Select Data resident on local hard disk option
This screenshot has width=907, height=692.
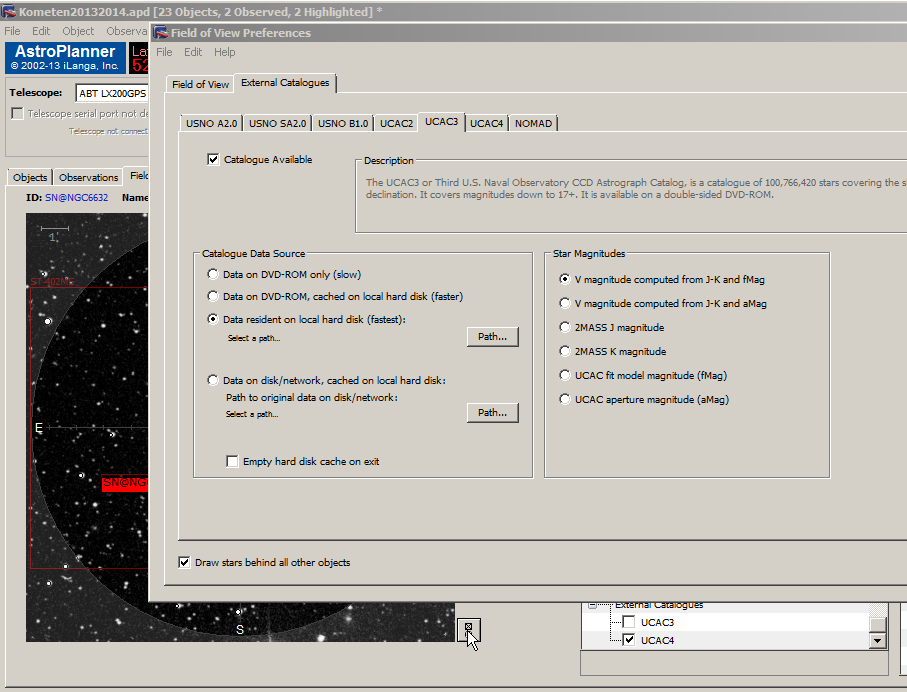[x=213, y=319]
